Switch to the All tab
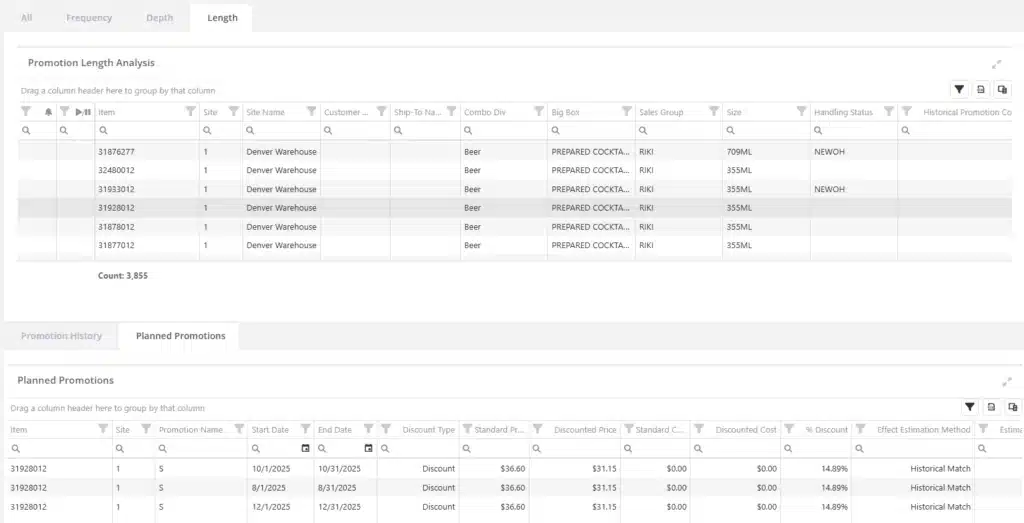1024x523 pixels. click(27, 18)
